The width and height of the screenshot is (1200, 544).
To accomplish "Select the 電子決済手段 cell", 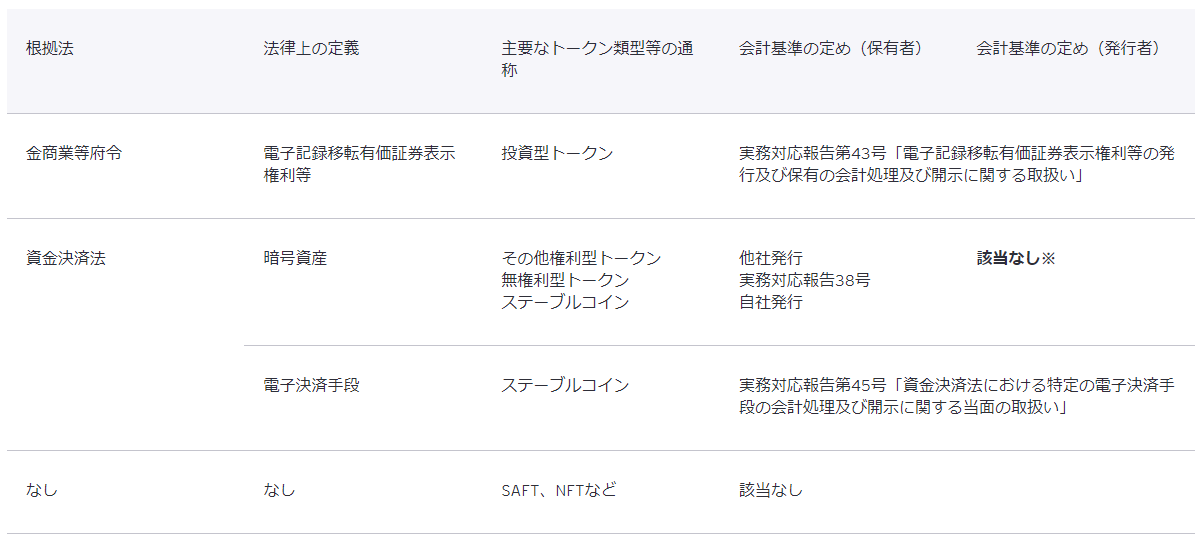I will (x=311, y=386).
